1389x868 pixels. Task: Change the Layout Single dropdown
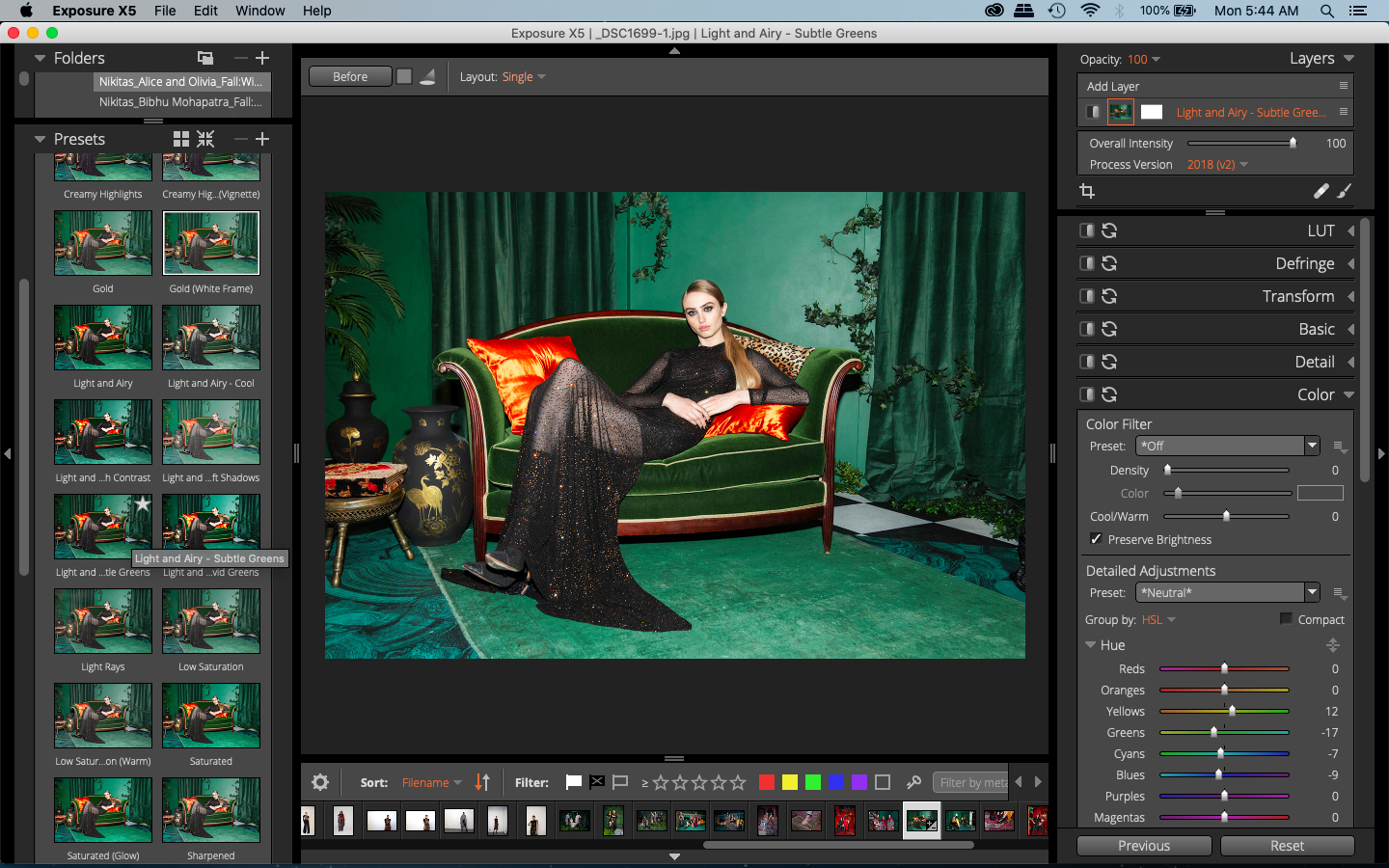[x=524, y=77]
